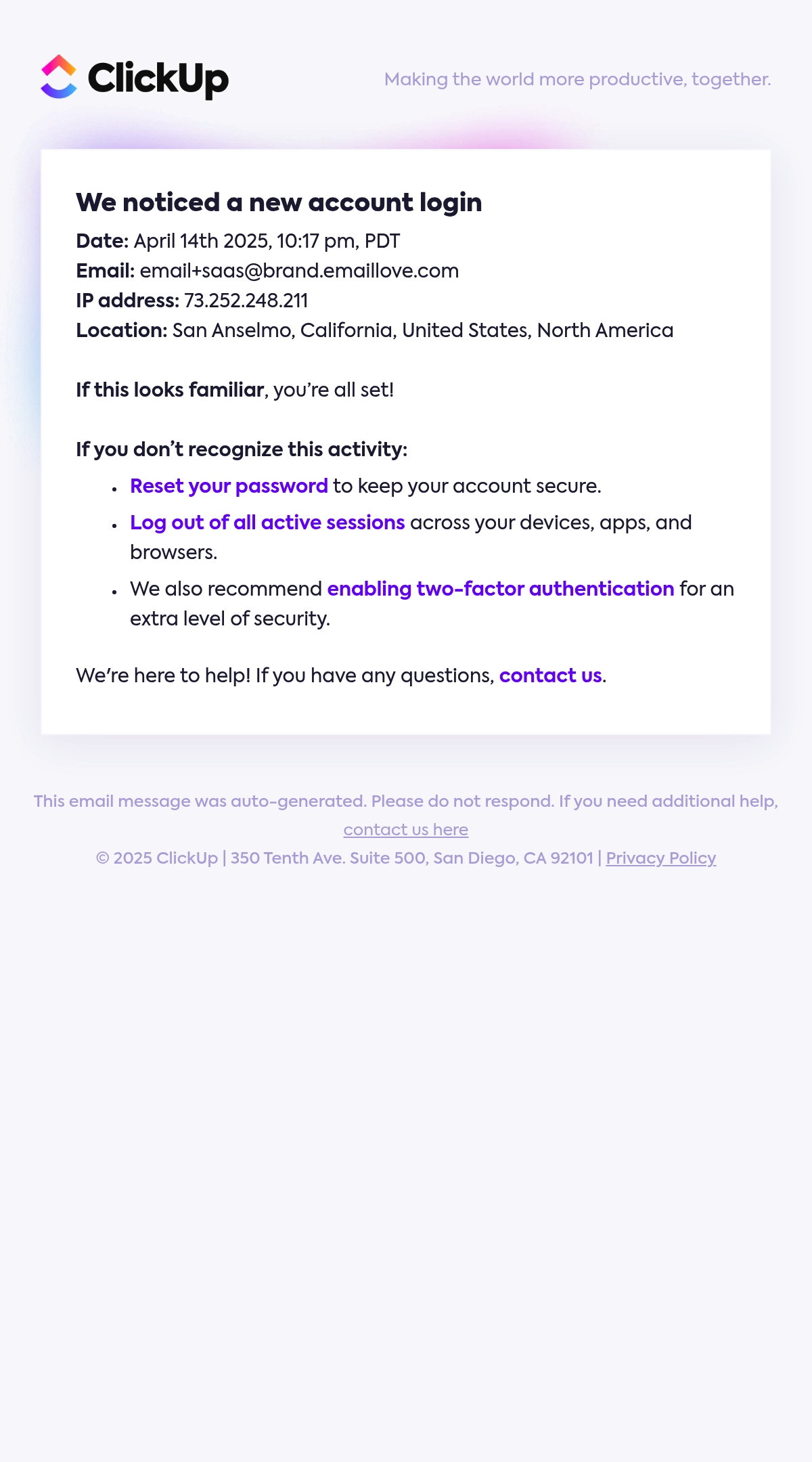
Task: Click the heading We noticed a new account login
Action: (x=279, y=202)
